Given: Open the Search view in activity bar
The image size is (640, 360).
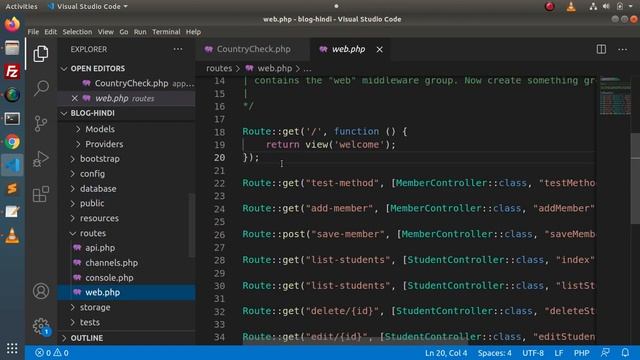Looking at the screenshot, I should pos(41,88).
